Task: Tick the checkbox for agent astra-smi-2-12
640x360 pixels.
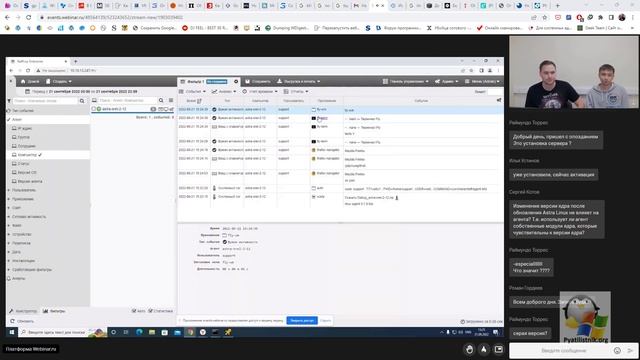Action: click(93, 109)
